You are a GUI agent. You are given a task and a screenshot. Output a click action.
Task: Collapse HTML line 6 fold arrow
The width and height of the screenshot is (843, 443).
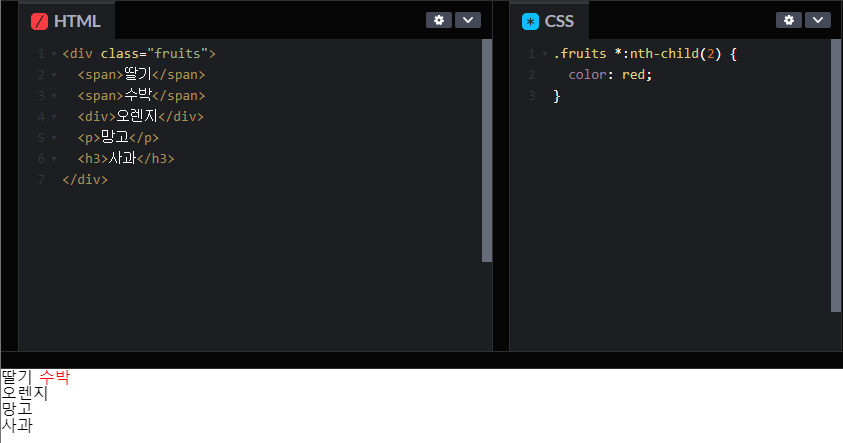click(x=54, y=159)
